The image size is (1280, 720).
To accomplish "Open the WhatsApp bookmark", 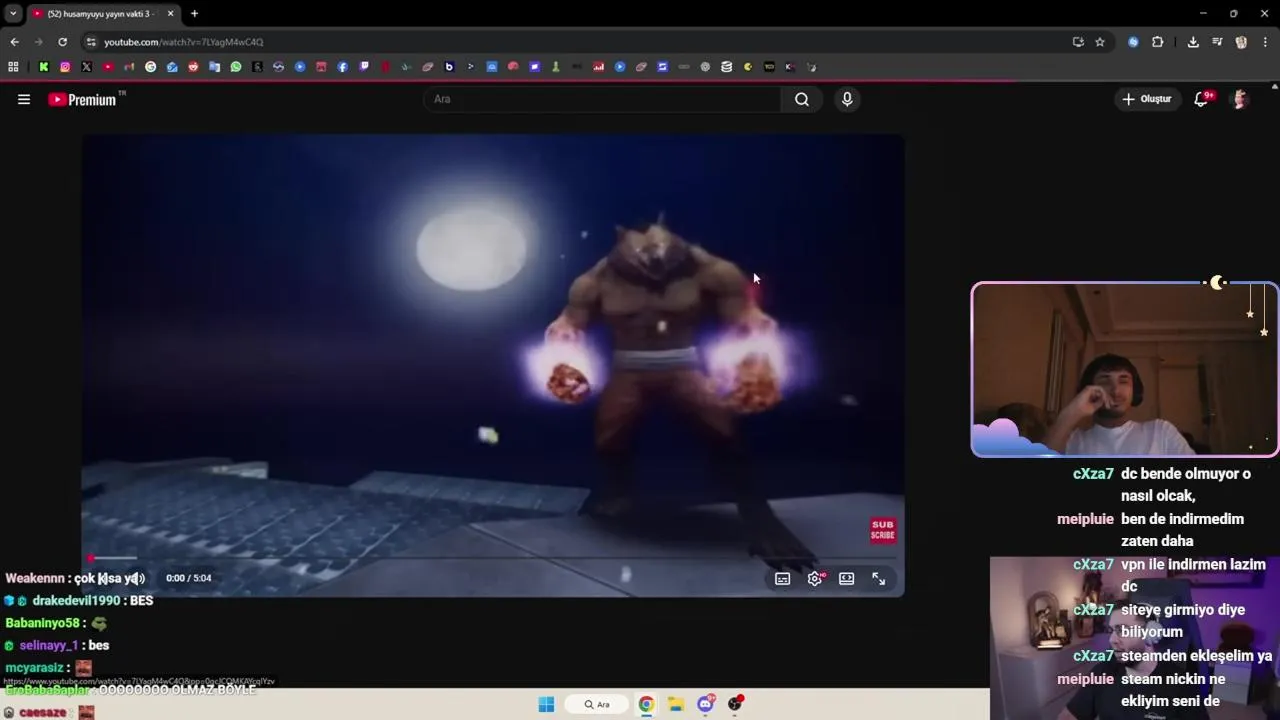I will point(236,67).
